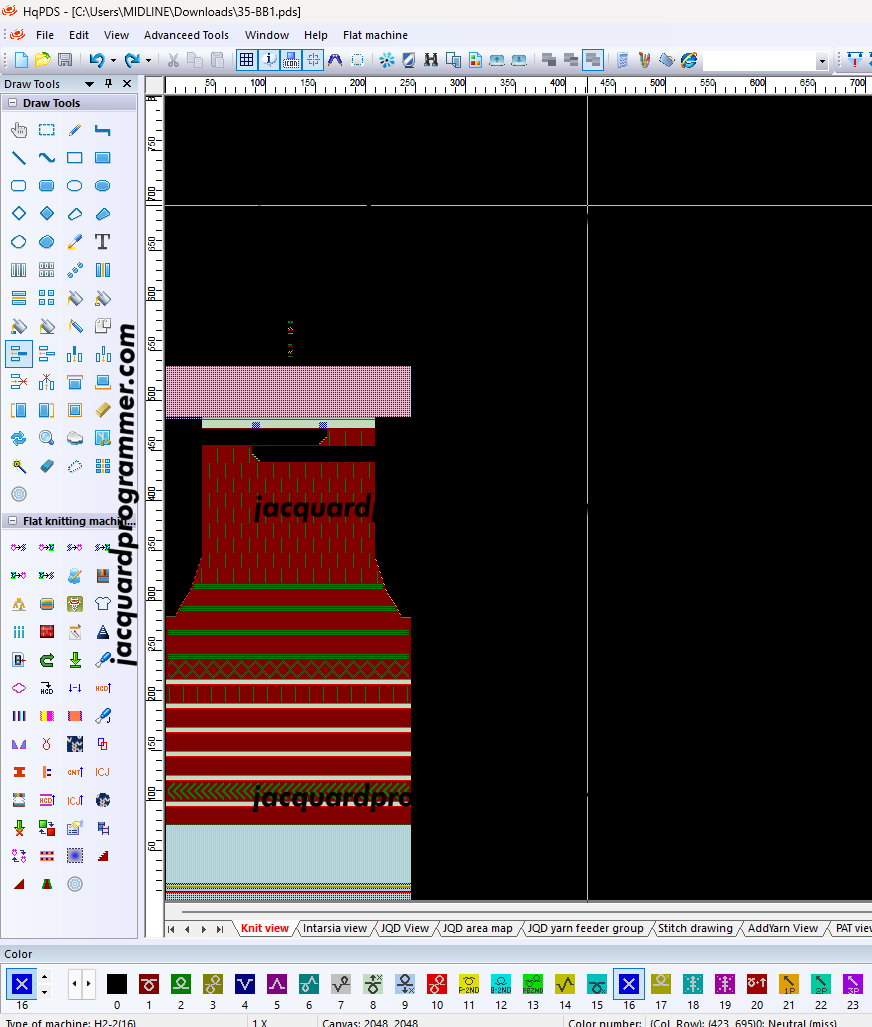Viewport: 872px width, 1027px height.
Task: Collapse the Flat knitting machine section
Action: click(x=13, y=521)
